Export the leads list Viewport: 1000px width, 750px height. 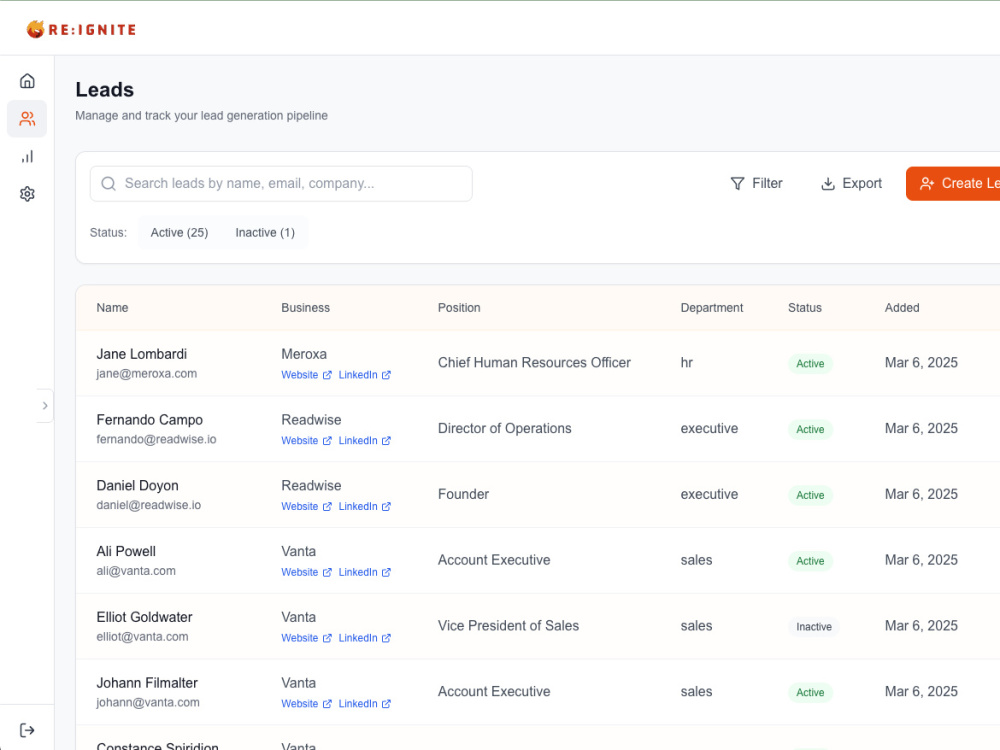851,184
